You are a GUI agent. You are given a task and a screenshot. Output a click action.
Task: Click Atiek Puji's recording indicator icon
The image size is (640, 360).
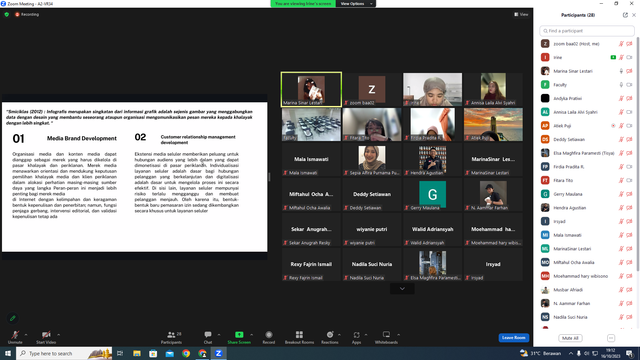click(x=613, y=126)
